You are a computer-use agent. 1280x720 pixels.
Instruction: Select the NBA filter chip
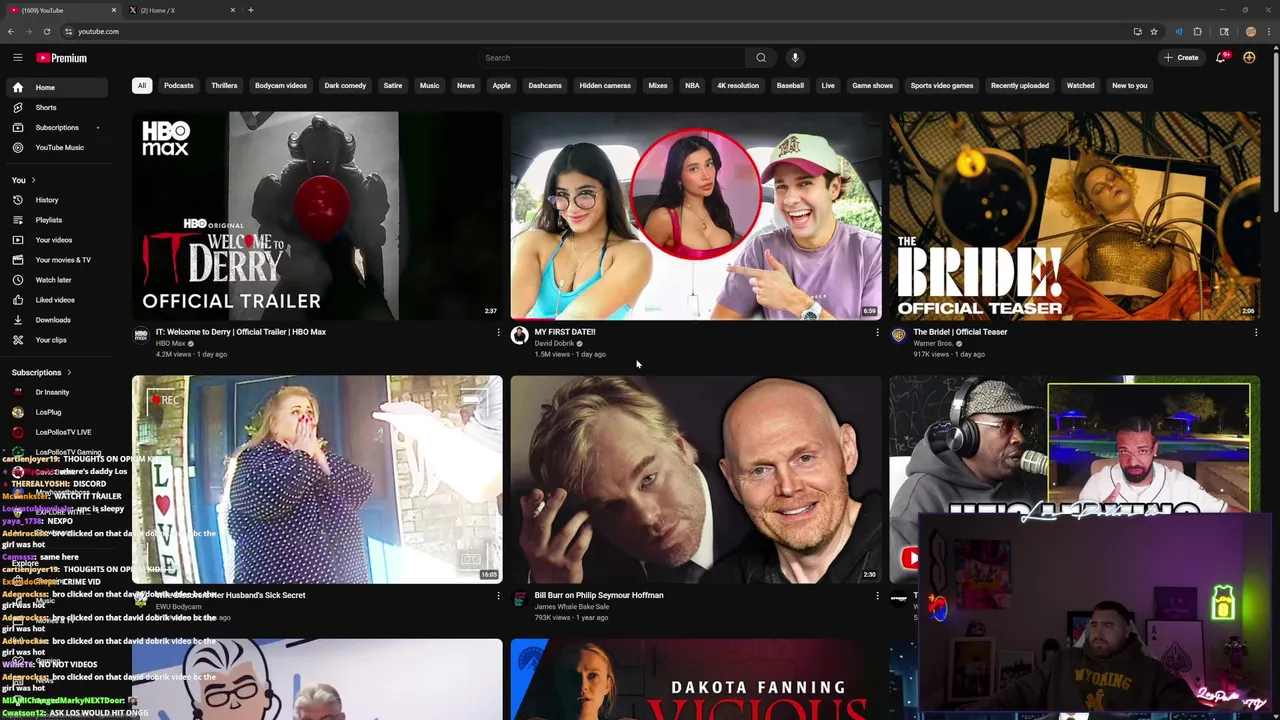click(x=692, y=85)
